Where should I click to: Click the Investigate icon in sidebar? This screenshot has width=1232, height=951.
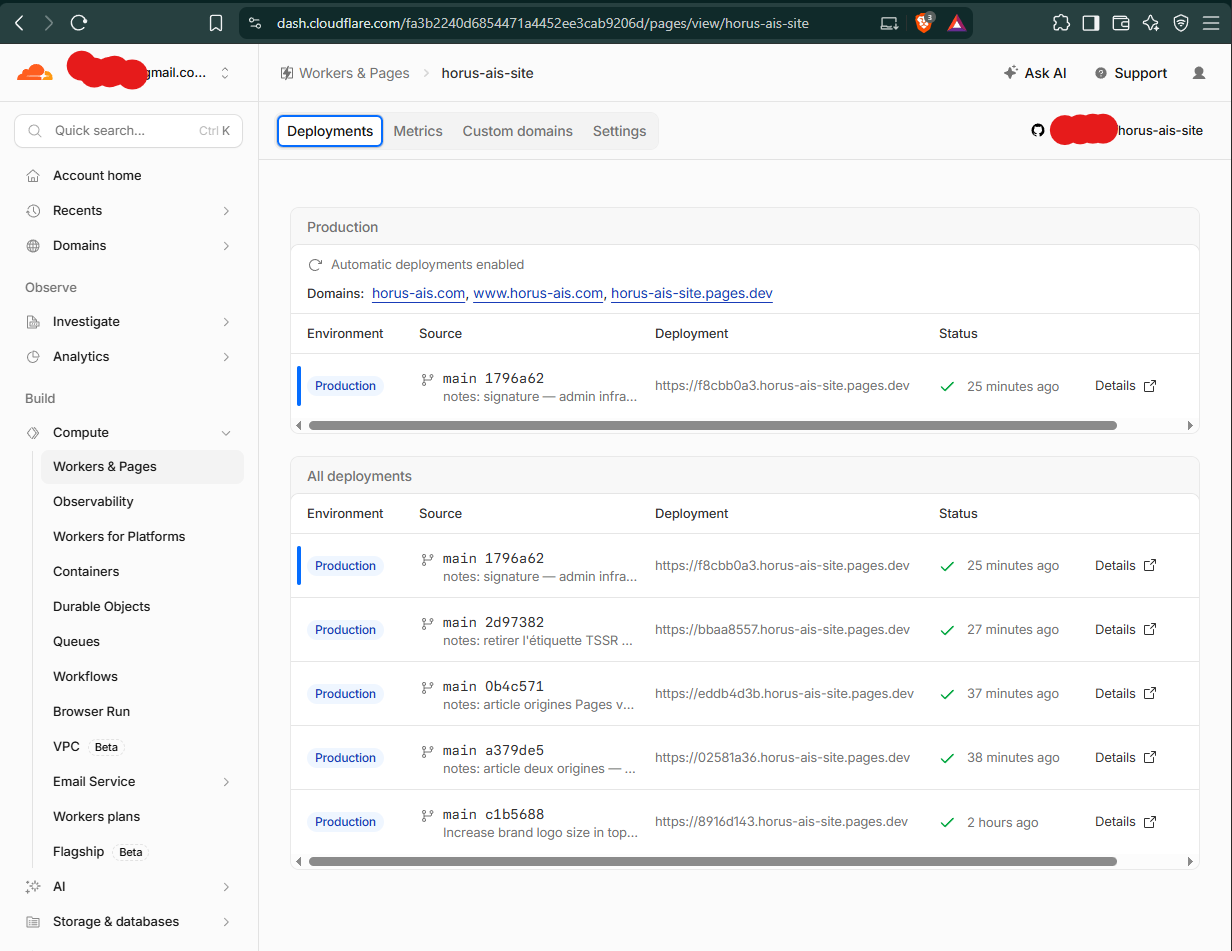(33, 321)
